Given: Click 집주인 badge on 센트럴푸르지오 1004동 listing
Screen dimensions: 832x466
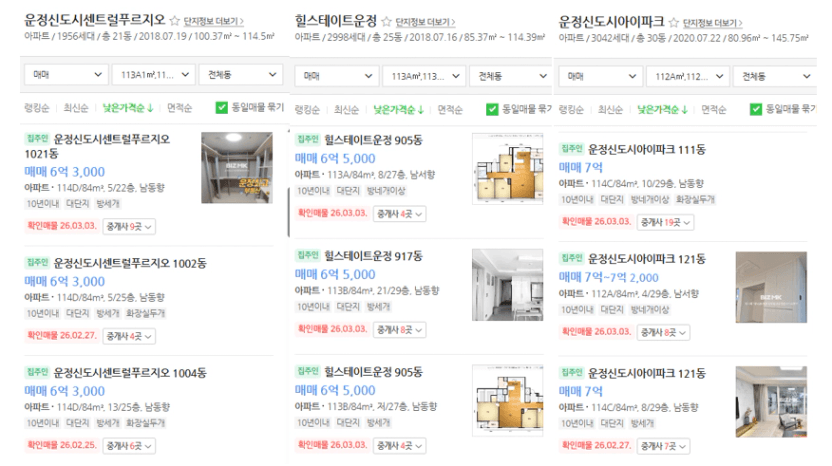Looking at the screenshot, I should 37,372.
